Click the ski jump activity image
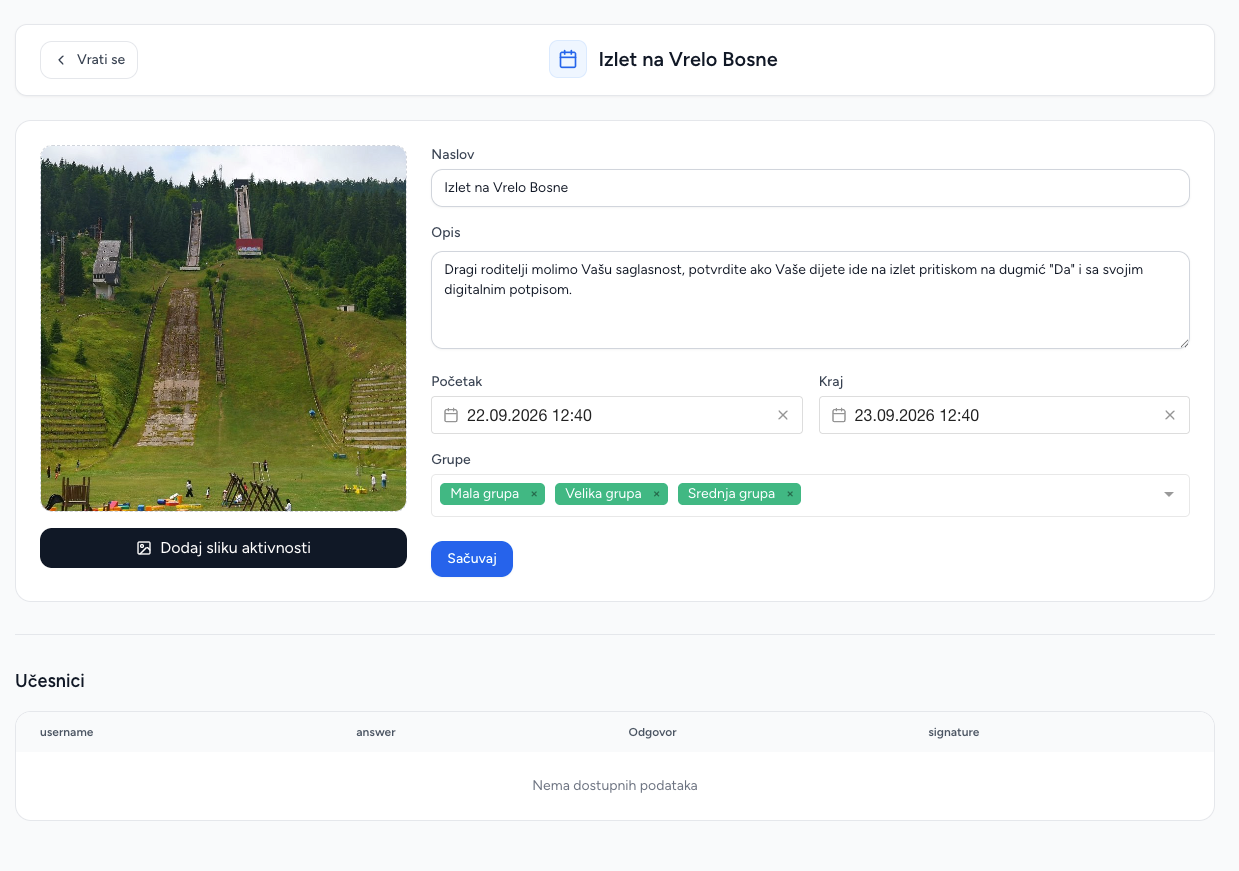Viewport: 1239px width, 871px height. click(223, 328)
